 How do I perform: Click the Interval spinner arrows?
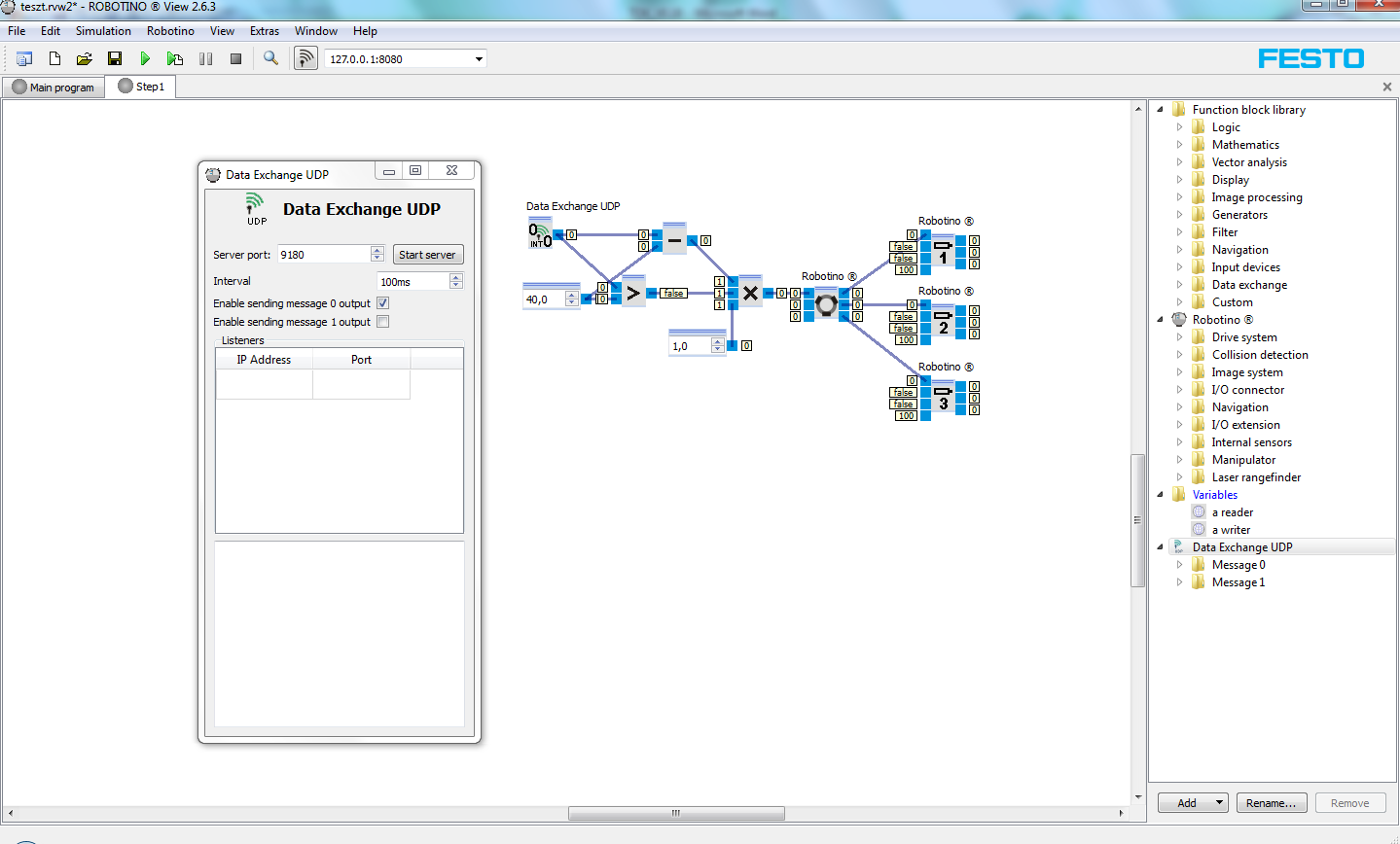(456, 282)
